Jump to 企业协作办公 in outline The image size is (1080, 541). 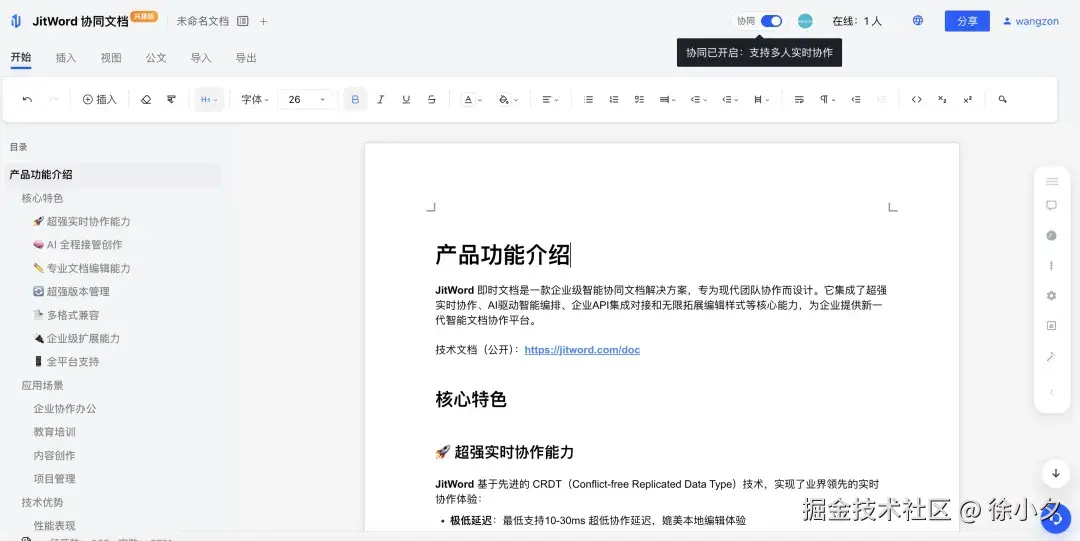[x=65, y=409]
